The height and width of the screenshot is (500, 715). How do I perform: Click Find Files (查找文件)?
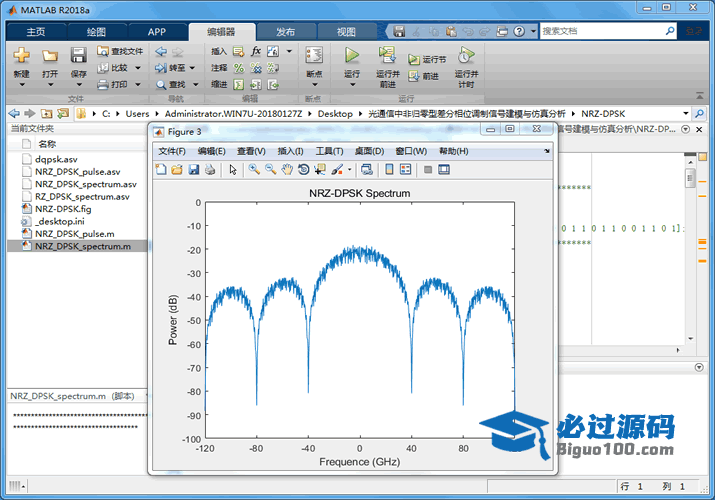pyautogui.click(x=120, y=51)
